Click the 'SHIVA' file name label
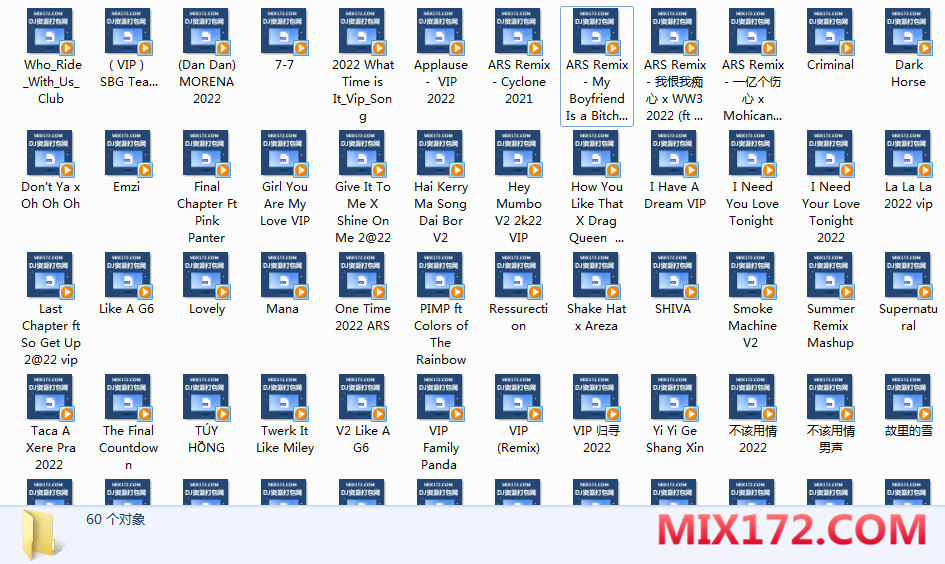The width and height of the screenshot is (945, 564). (673, 309)
